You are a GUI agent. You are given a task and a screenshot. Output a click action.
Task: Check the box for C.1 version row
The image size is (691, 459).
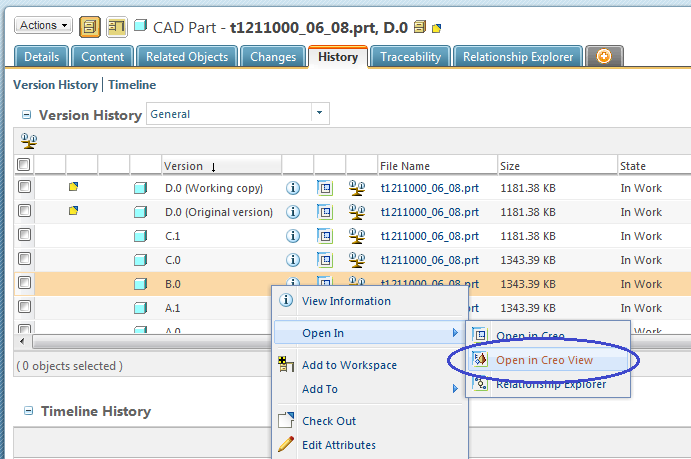coord(25,236)
